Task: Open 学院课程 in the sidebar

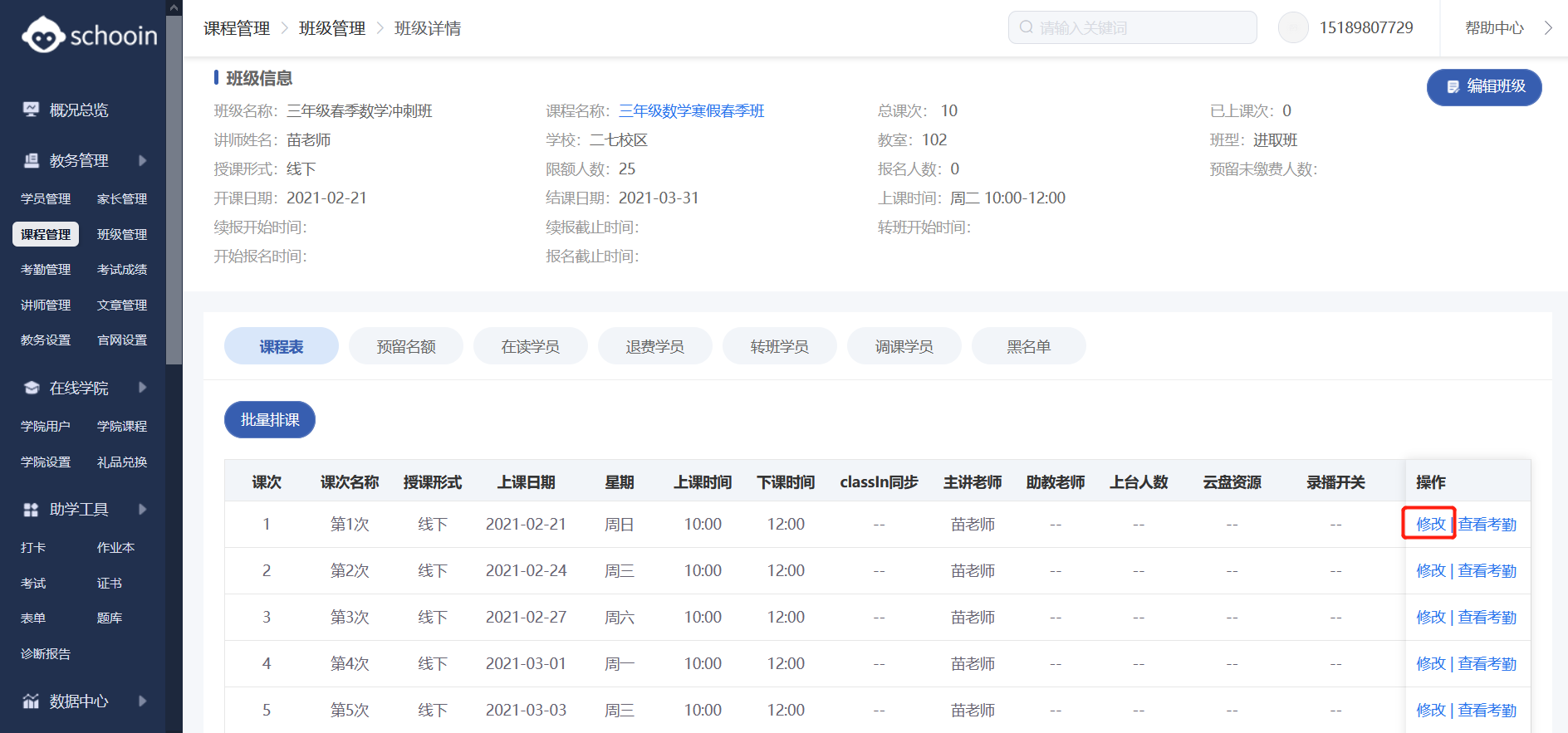Action: pos(122,427)
